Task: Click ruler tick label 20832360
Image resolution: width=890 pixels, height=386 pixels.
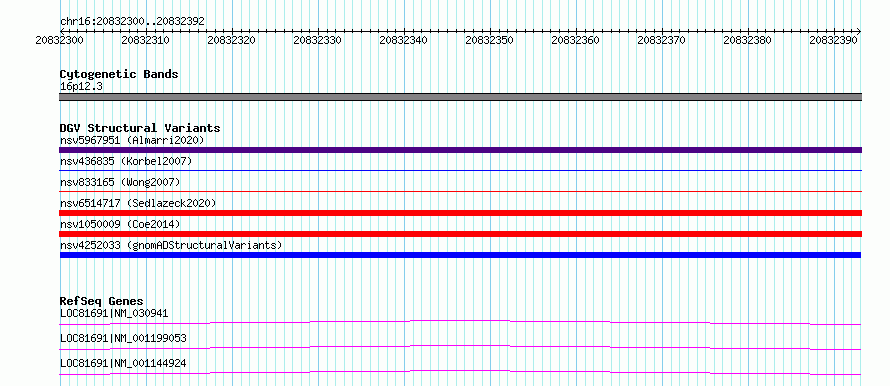Action: pyautogui.click(x=576, y=41)
